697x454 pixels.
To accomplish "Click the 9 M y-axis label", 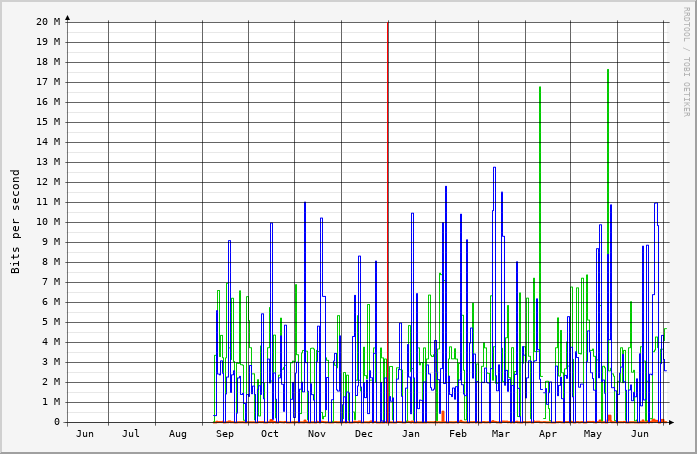I will tap(51, 241).
